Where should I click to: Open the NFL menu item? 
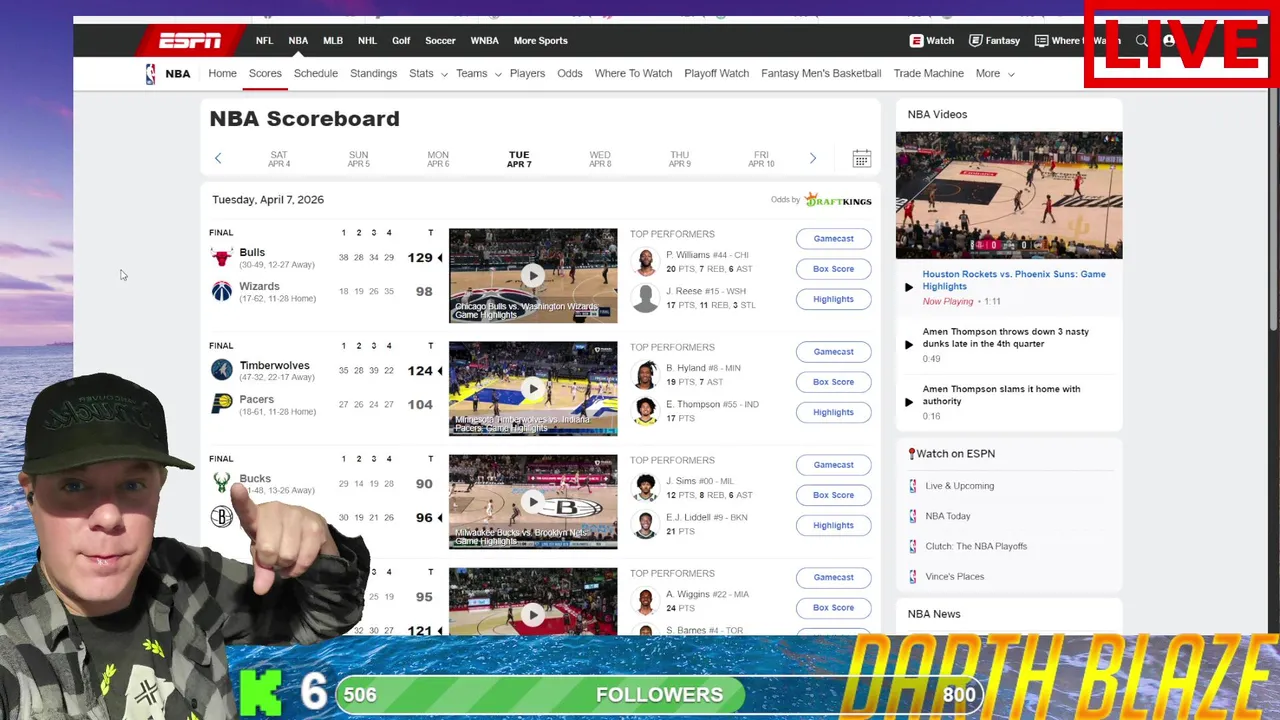pyautogui.click(x=264, y=41)
